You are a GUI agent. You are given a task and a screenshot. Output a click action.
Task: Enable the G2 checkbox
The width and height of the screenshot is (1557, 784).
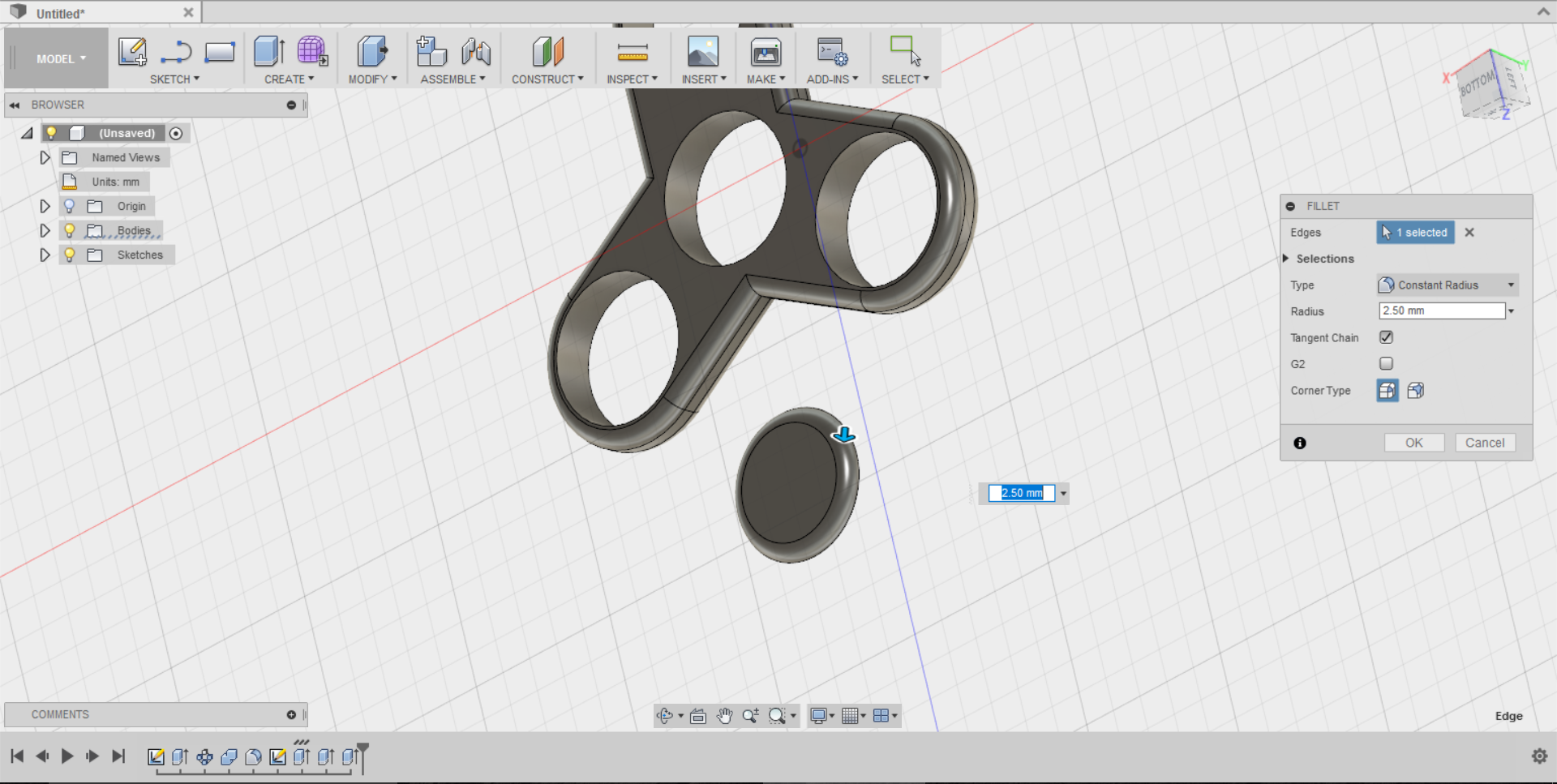coord(1386,363)
